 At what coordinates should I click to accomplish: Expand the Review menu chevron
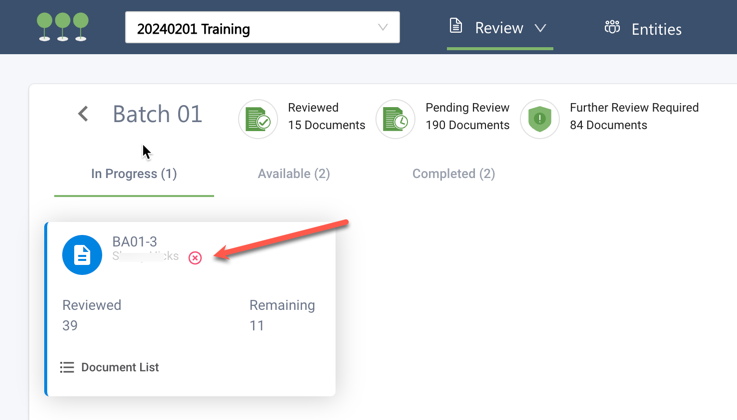pos(540,28)
